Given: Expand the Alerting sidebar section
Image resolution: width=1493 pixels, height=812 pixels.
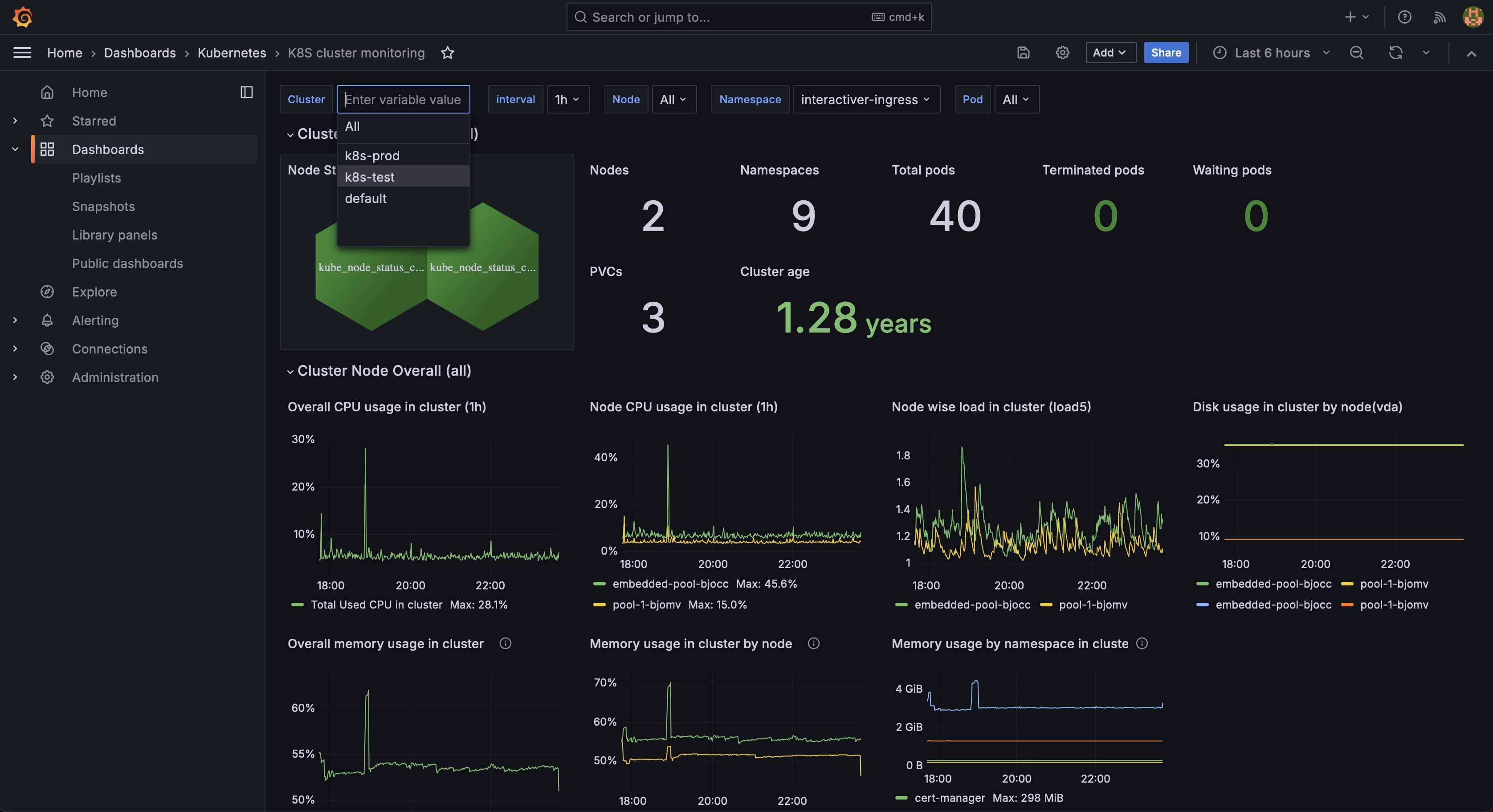Looking at the screenshot, I should 15,320.
